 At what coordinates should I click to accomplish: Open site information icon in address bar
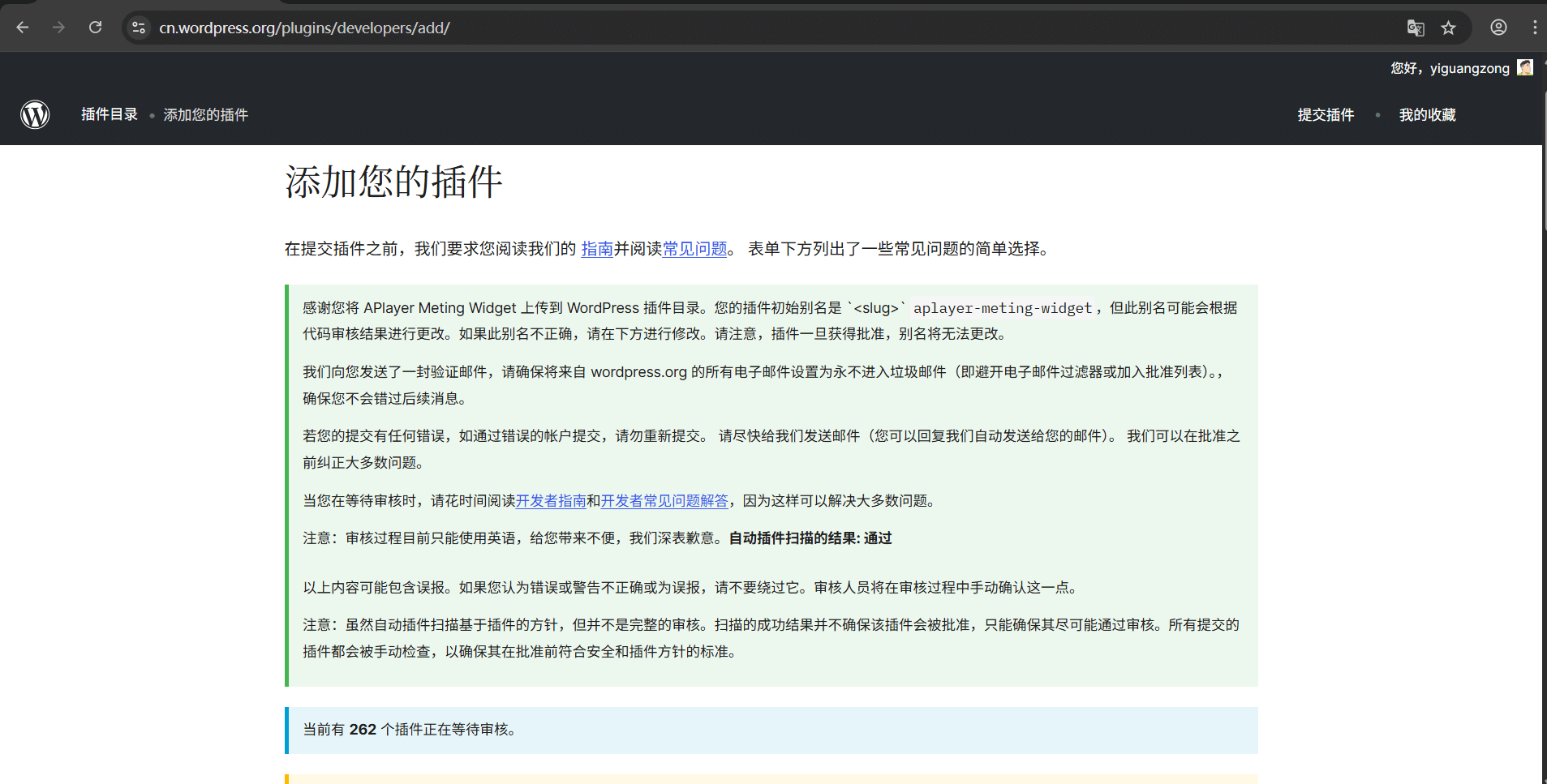[139, 28]
